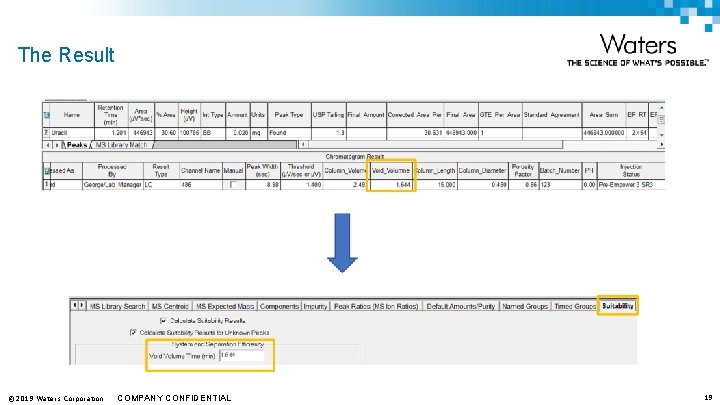Click the Injection Status column header

click(631, 171)
